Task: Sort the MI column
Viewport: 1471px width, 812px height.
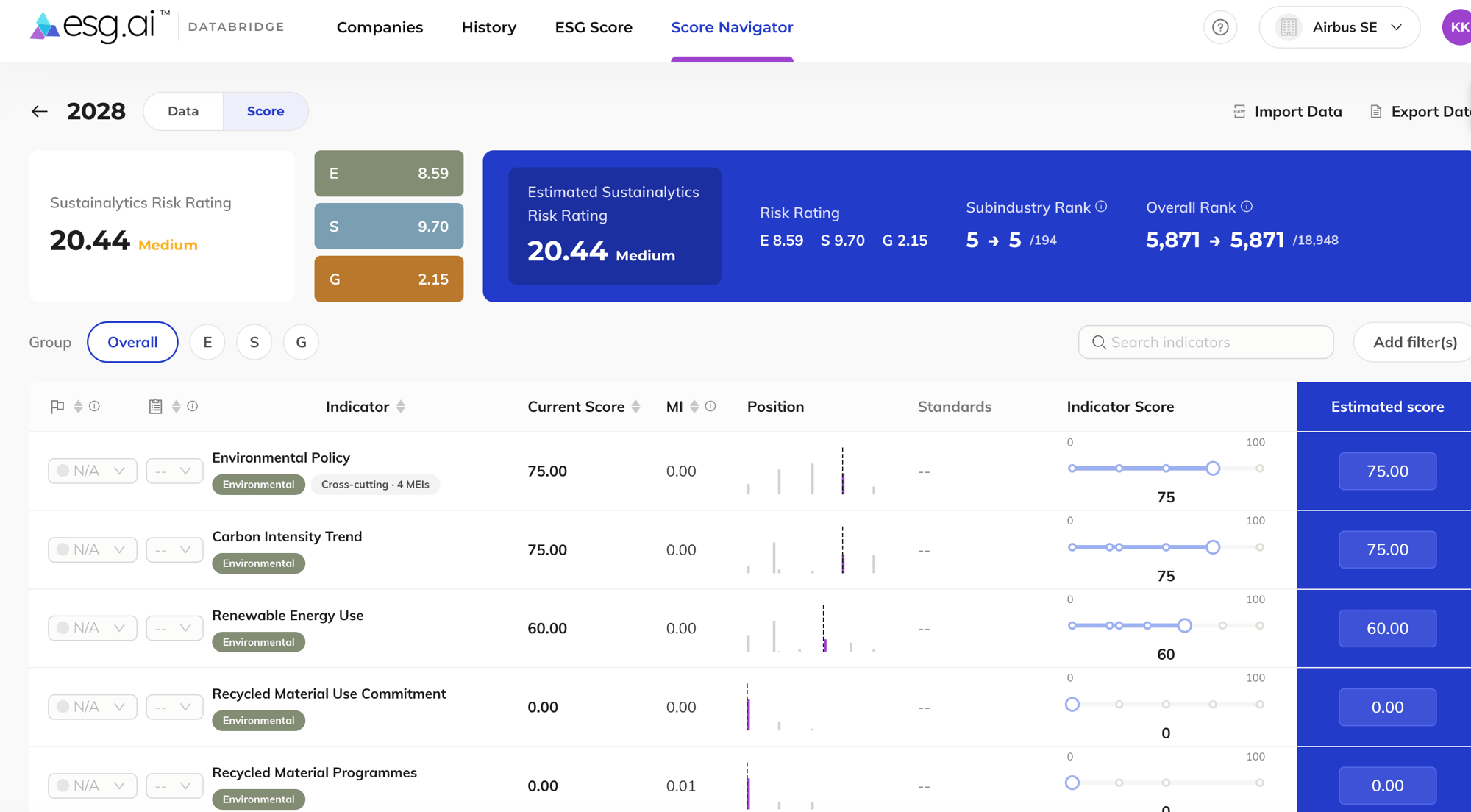Action: [694, 407]
